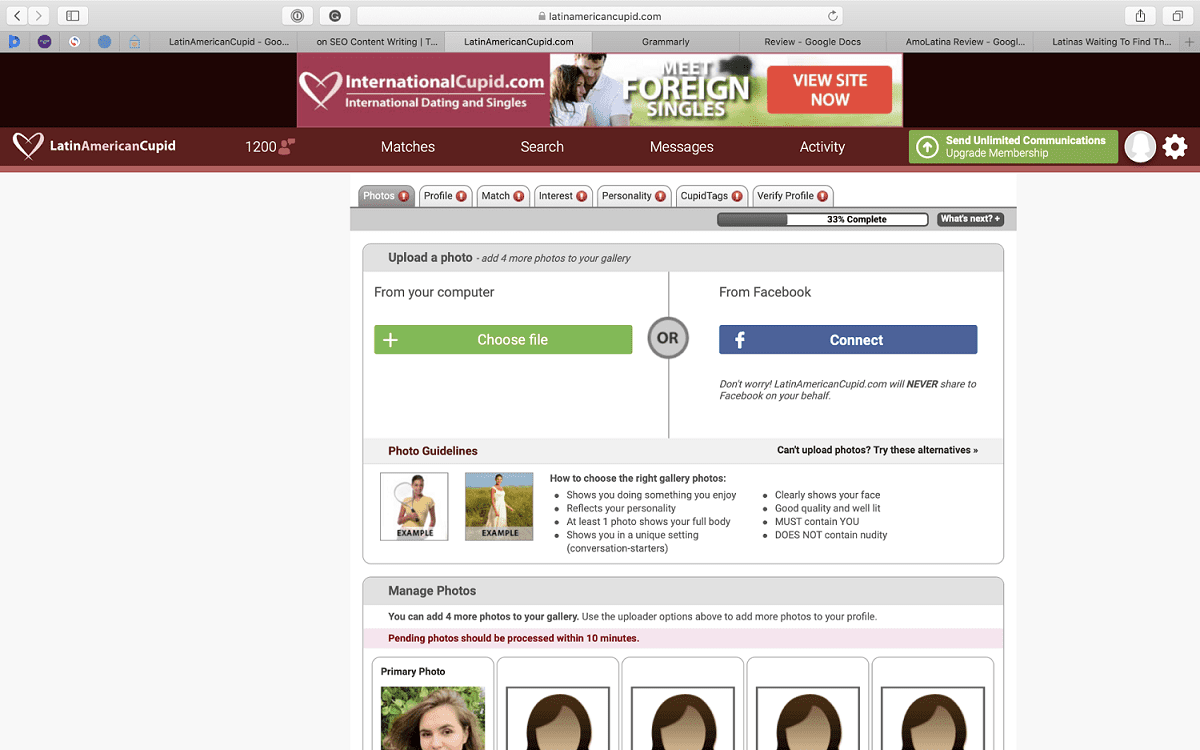Click the Facebook Connect button
1200x750 pixels.
click(848, 340)
